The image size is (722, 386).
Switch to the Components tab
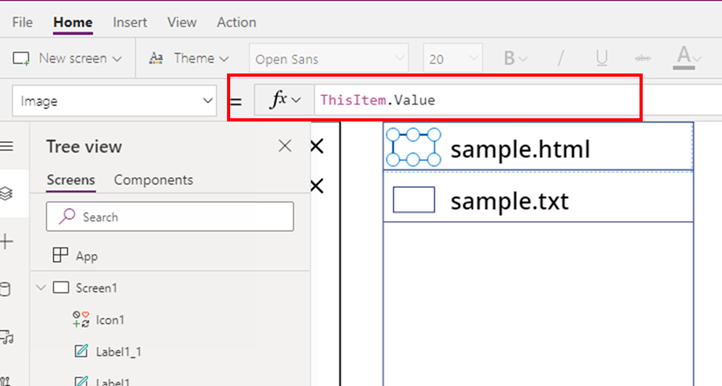153,180
